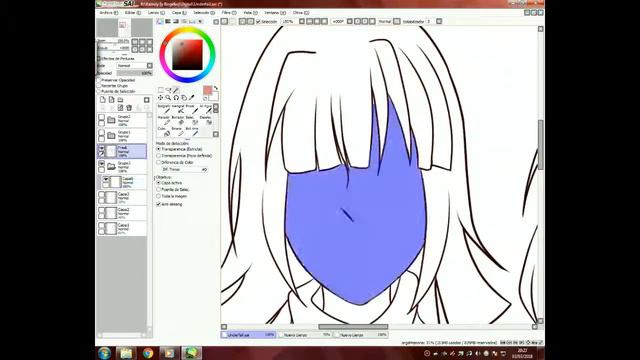Click the foreground color swatch
The width and height of the screenshot is (640, 360).
tap(208, 90)
